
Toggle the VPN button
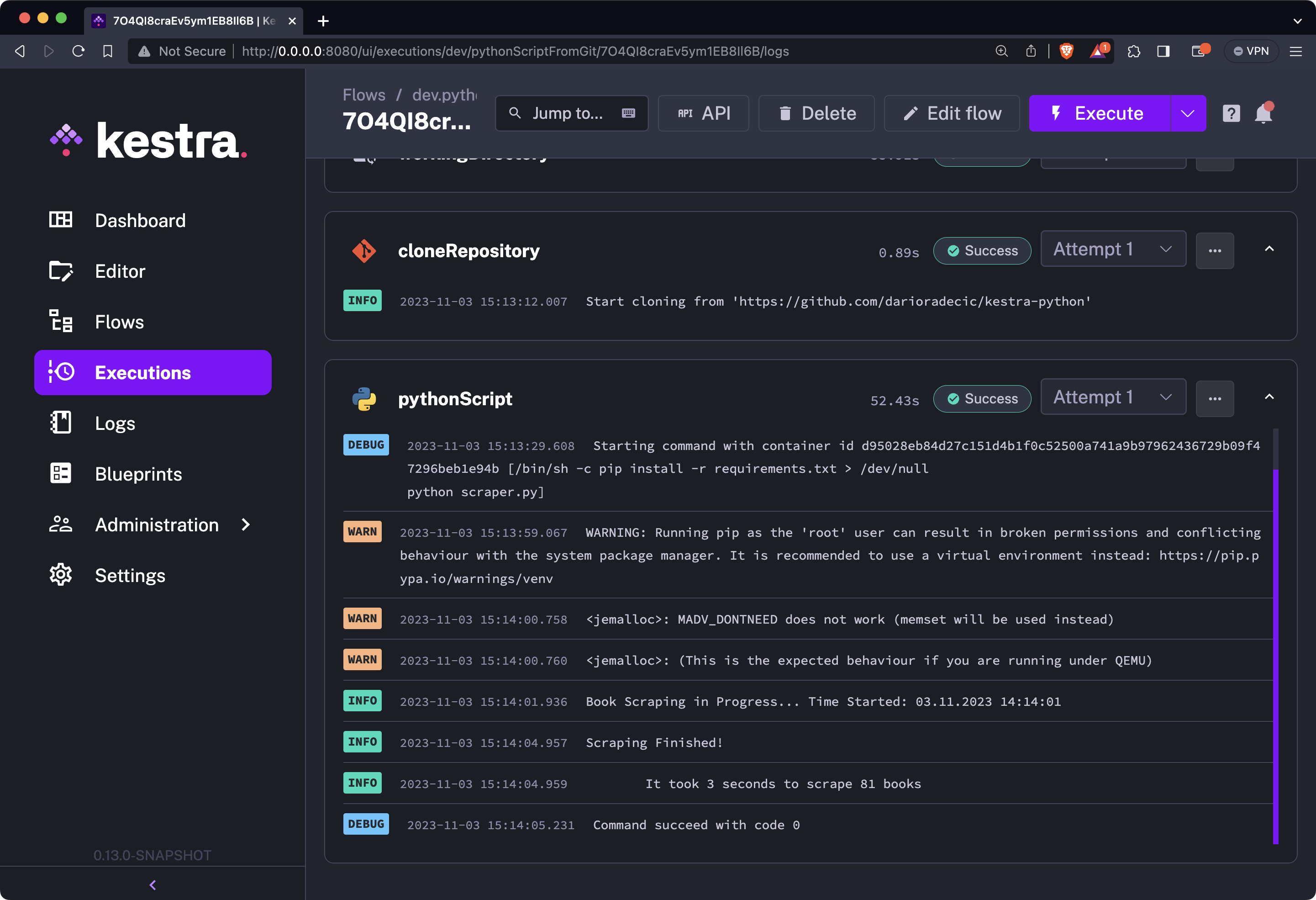(1252, 51)
